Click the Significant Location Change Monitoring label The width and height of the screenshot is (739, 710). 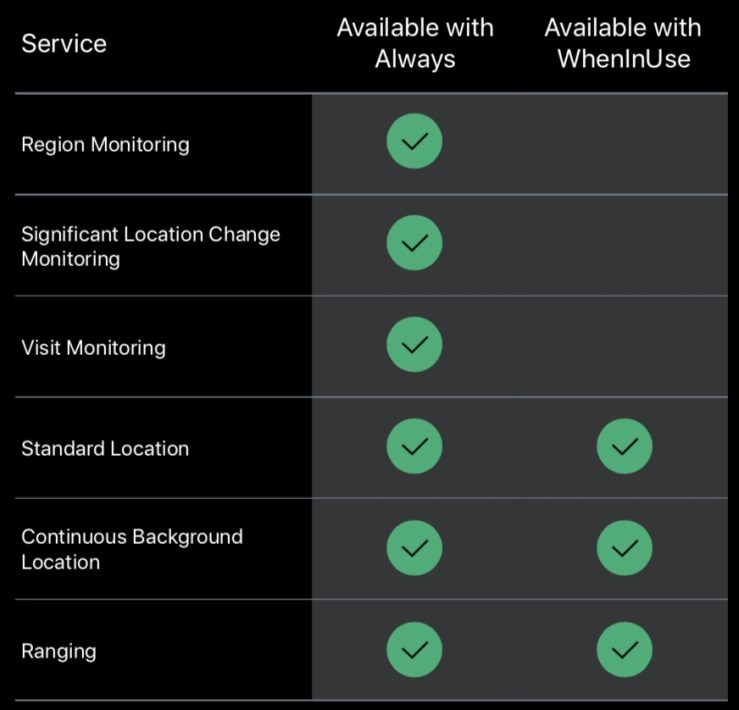[150, 246]
